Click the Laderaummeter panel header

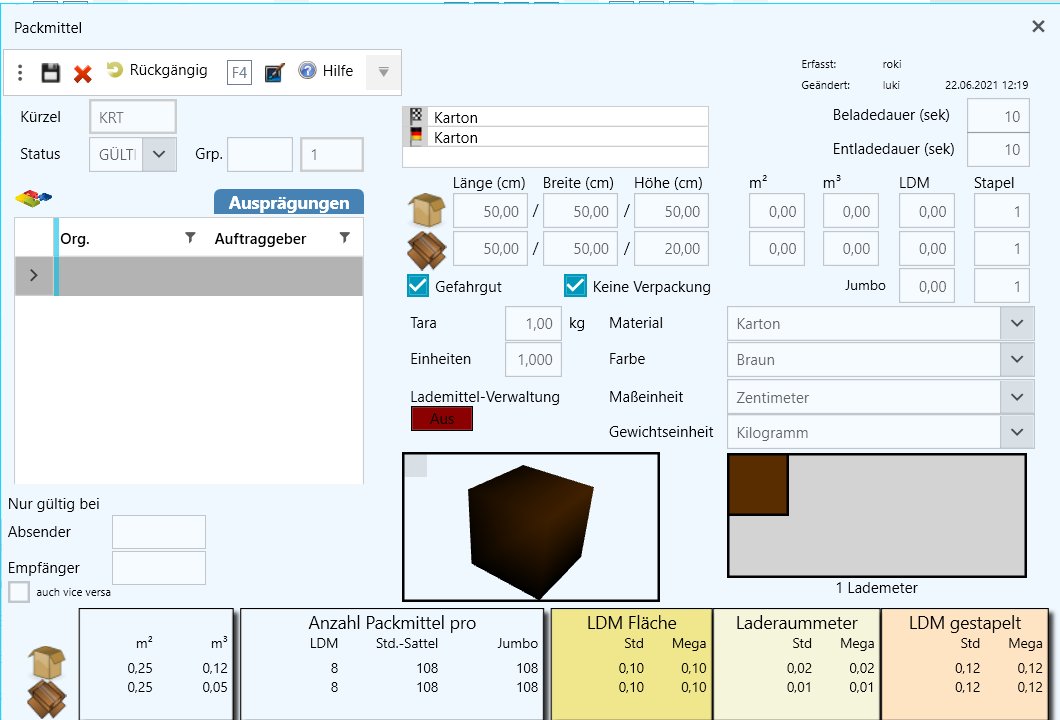coord(796,623)
